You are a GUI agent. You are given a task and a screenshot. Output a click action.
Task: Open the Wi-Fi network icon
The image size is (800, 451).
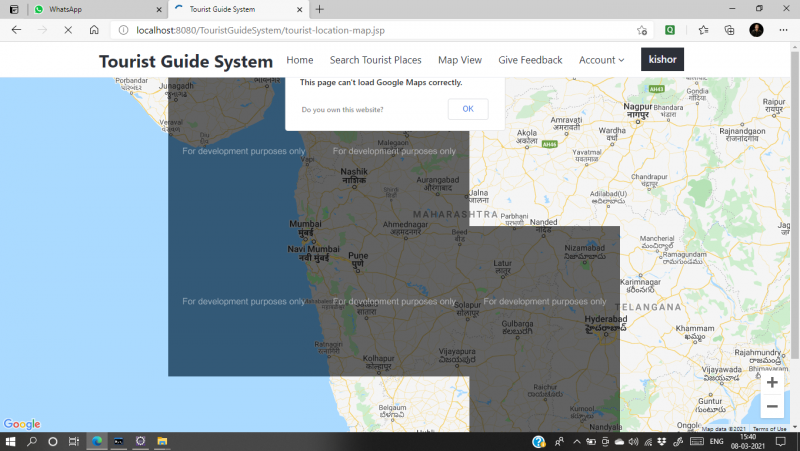coord(648,442)
